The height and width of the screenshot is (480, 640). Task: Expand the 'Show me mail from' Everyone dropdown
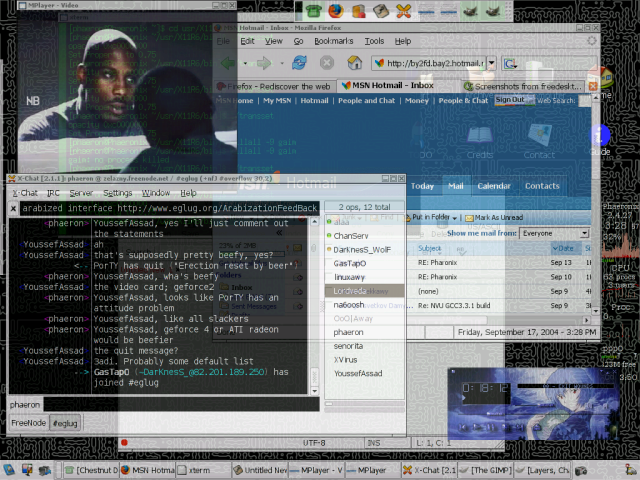point(583,233)
